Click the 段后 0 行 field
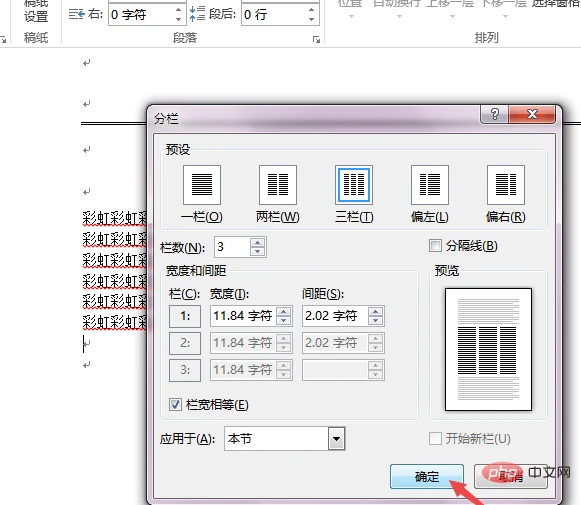Image resolution: width=581 pixels, height=505 pixels. [274, 15]
